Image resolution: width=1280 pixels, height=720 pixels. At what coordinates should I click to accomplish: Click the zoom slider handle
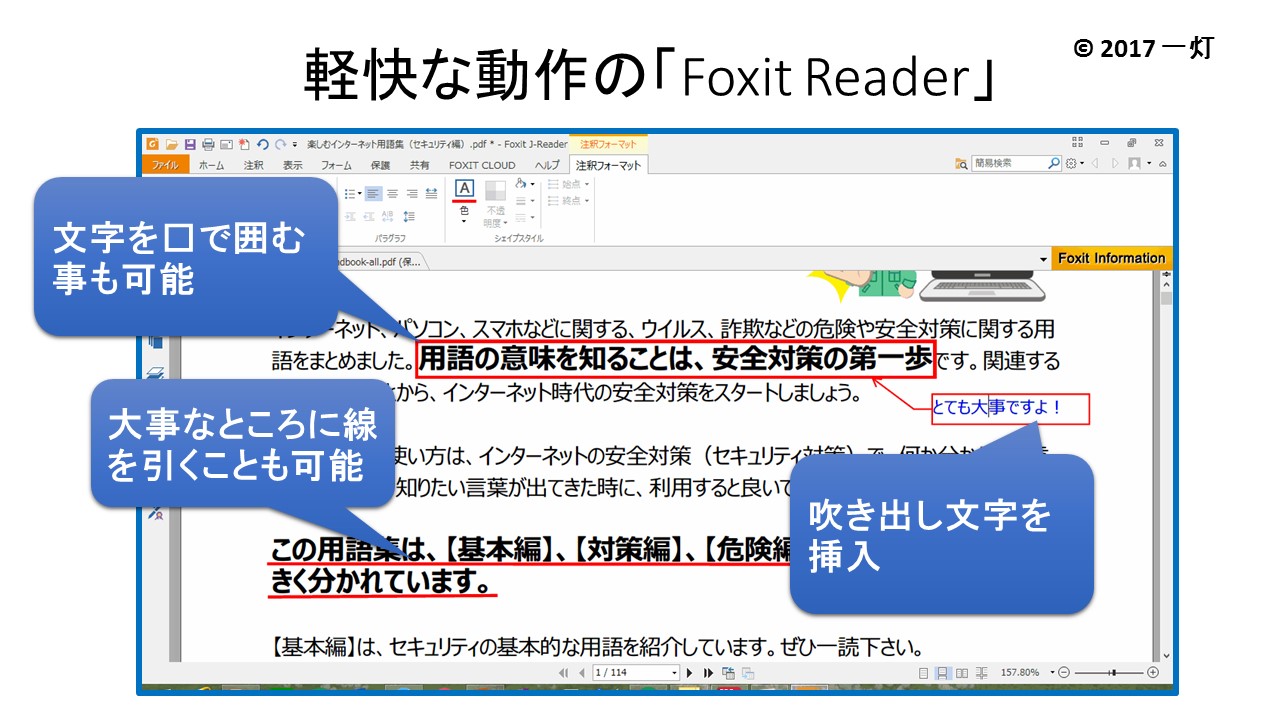click(1112, 673)
